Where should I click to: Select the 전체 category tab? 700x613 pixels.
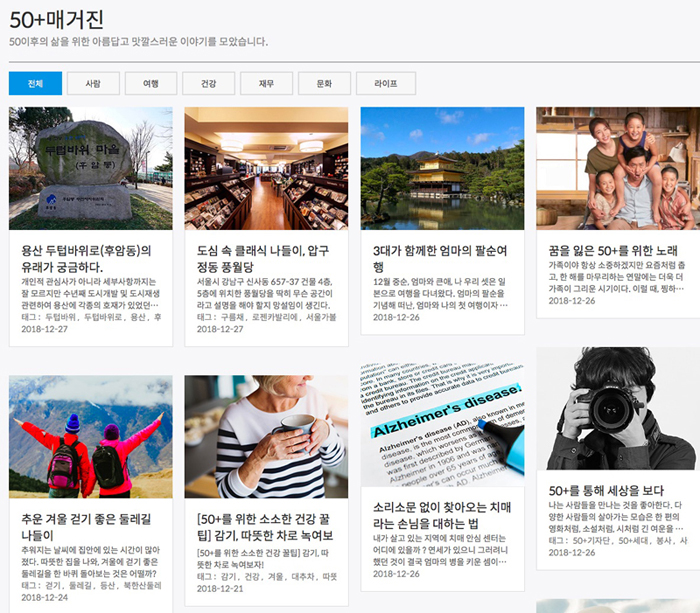pyautogui.click(x=35, y=83)
